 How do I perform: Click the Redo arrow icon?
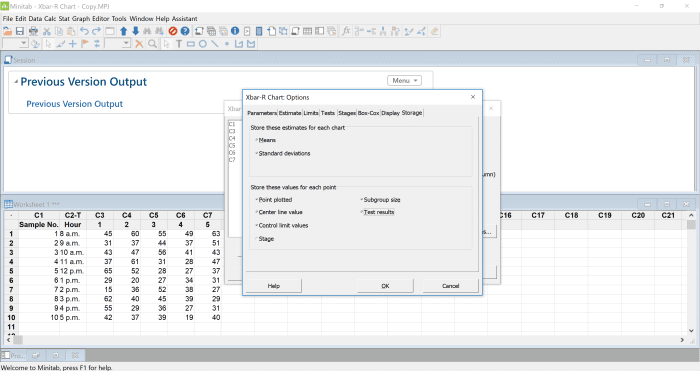pos(96,31)
